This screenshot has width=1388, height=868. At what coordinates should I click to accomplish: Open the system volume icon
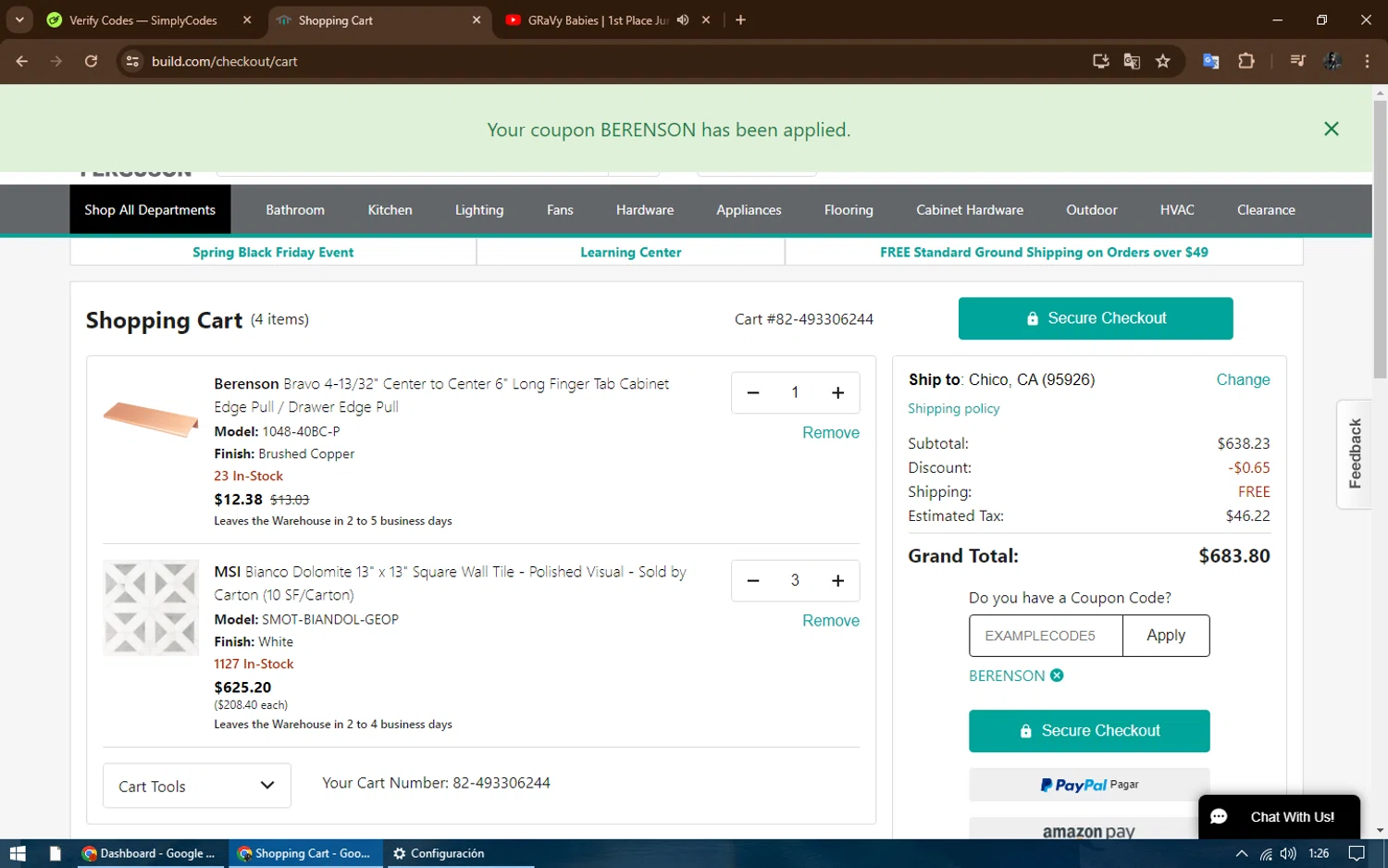tap(1288, 853)
